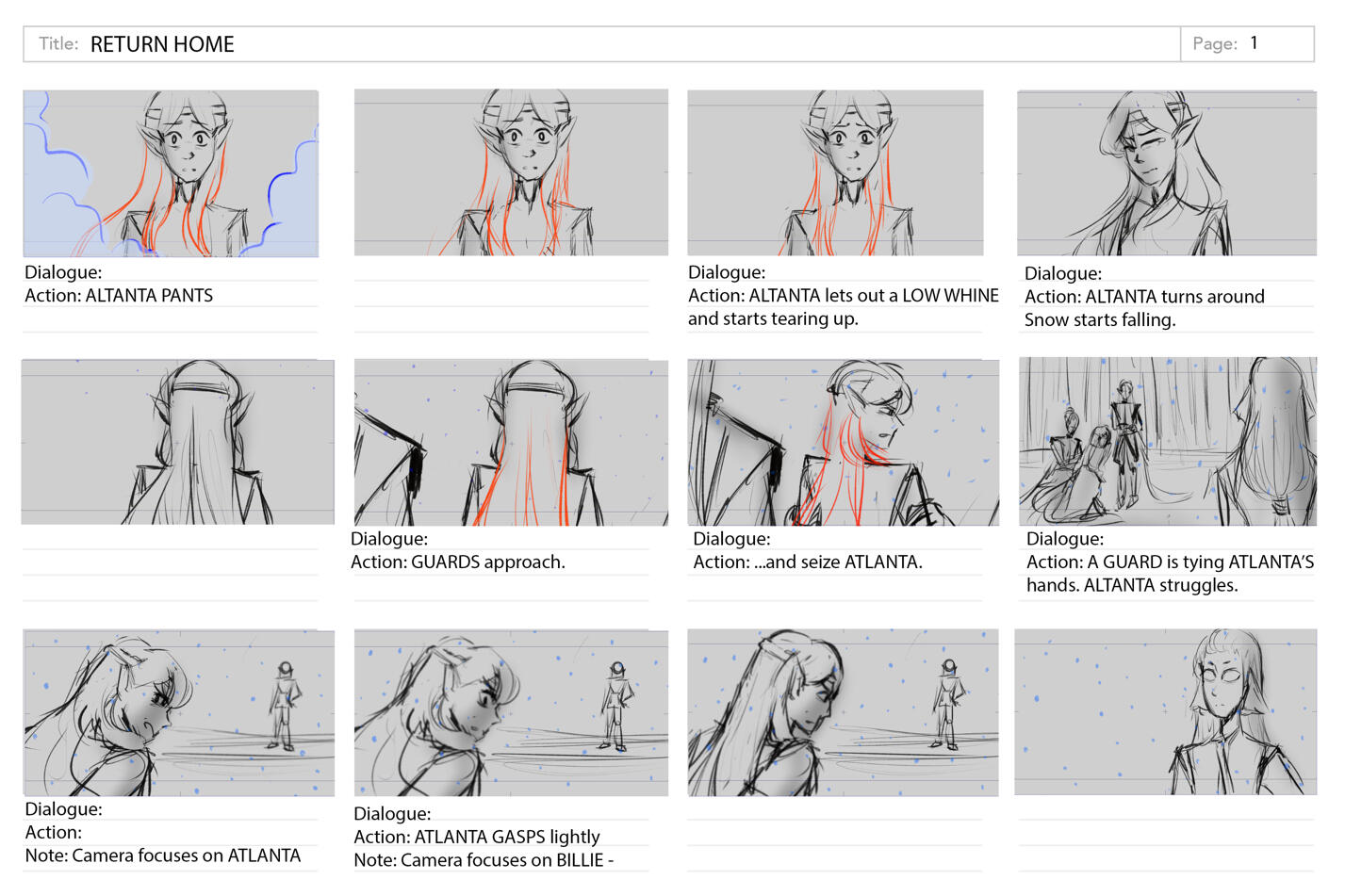The height and width of the screenshot is (896, 1345).
Task: Select the panel where guards seize ATLANTA
Action: tap(844, 442)
